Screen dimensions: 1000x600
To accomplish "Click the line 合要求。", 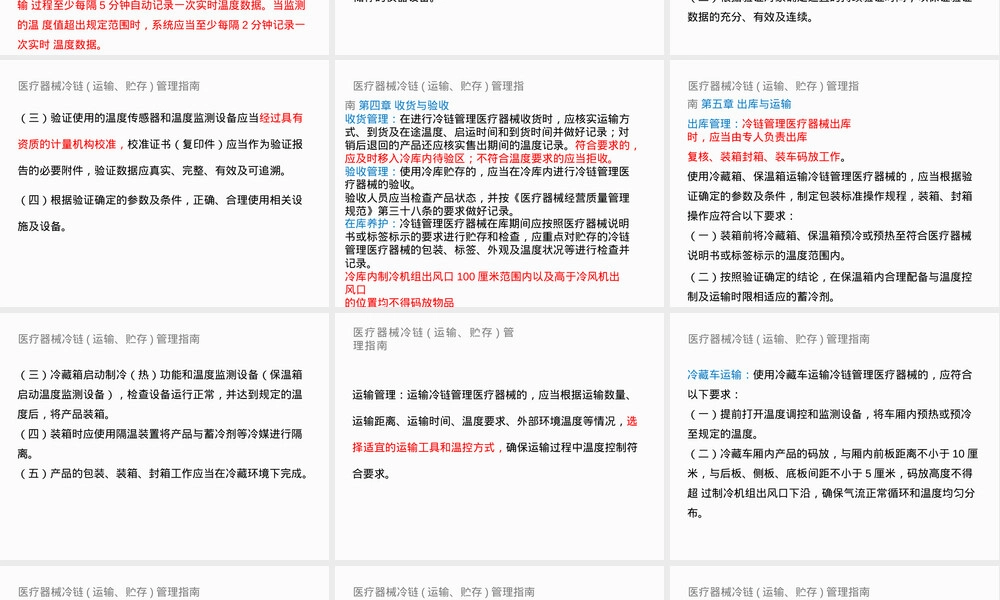I will 372,474.
